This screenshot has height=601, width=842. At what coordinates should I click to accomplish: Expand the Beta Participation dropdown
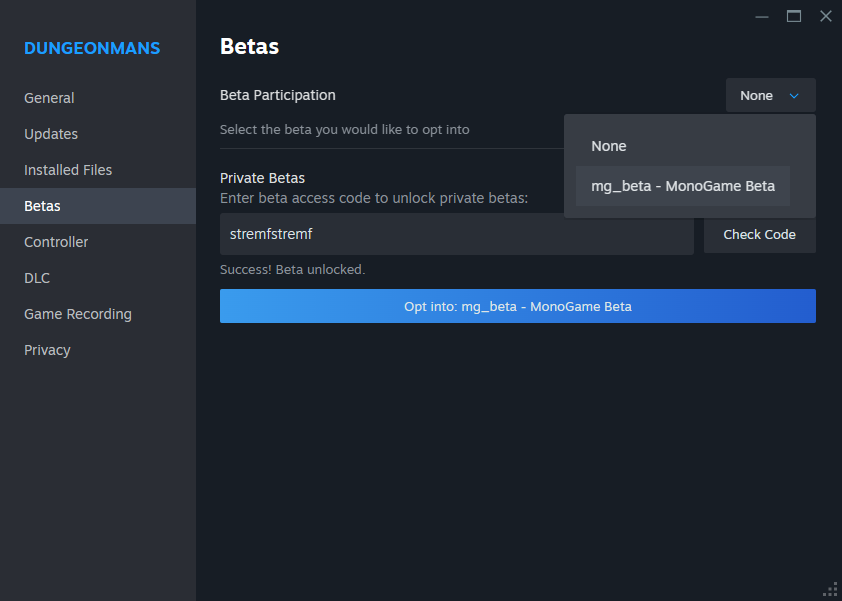point(771,95)
